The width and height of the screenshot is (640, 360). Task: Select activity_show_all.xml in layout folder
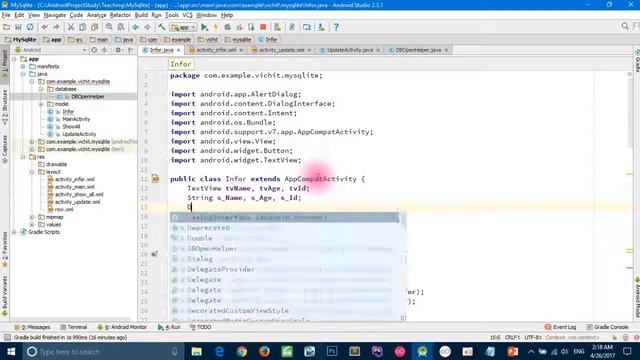(x=79, y=194)
